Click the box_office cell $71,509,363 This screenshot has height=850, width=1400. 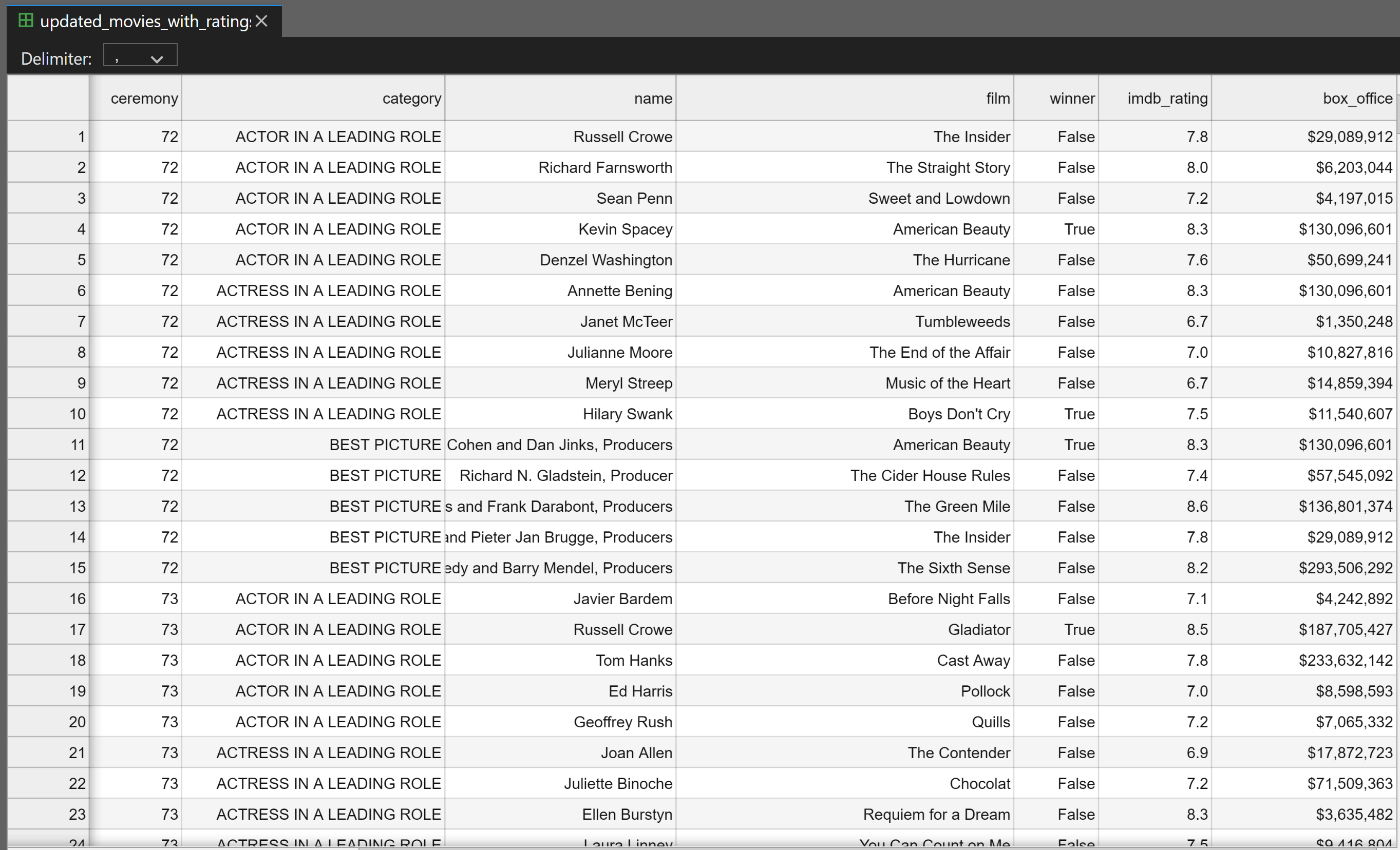(1304, 784)
